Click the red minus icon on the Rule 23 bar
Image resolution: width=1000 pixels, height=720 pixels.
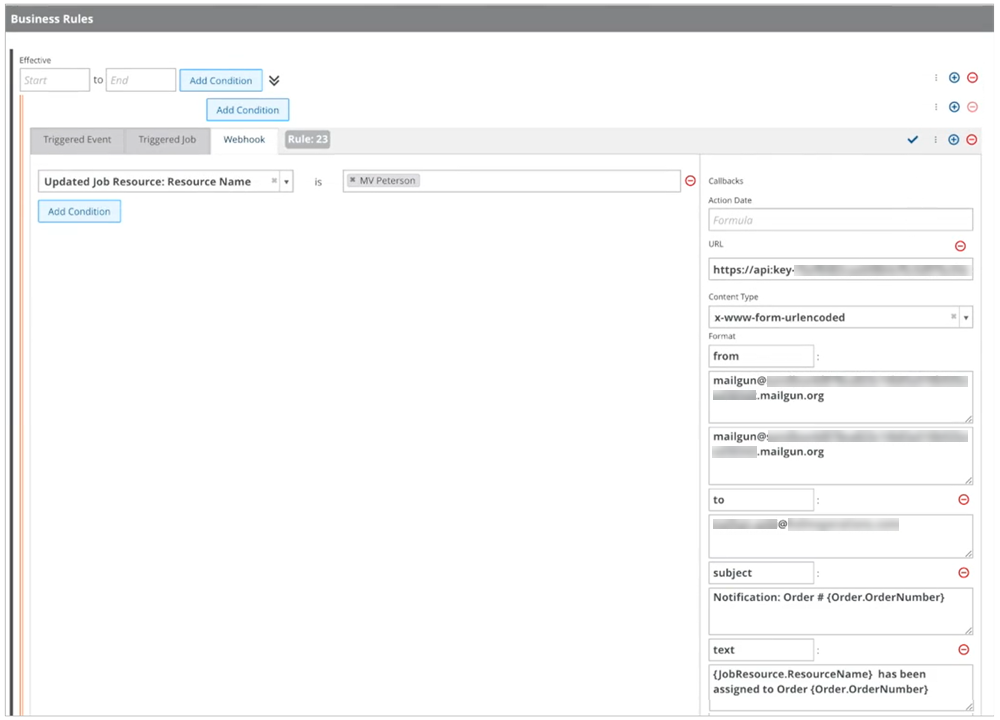coord(972,140)
